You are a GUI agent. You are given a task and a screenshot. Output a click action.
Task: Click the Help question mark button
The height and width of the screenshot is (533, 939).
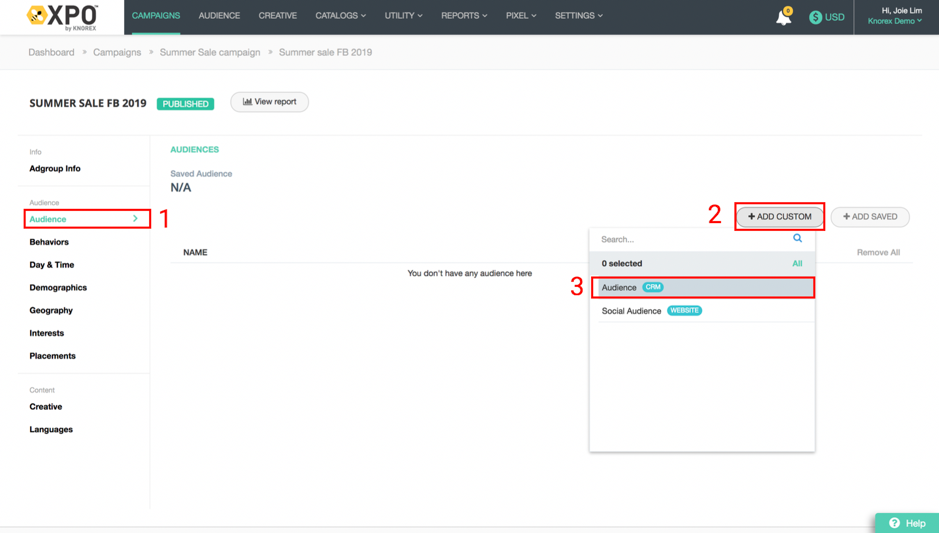907,523
